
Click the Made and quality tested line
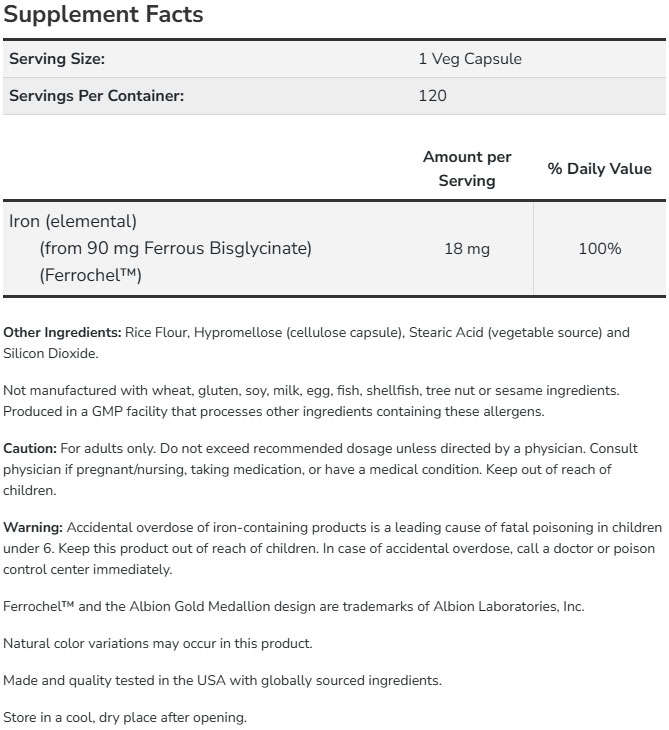222,680
